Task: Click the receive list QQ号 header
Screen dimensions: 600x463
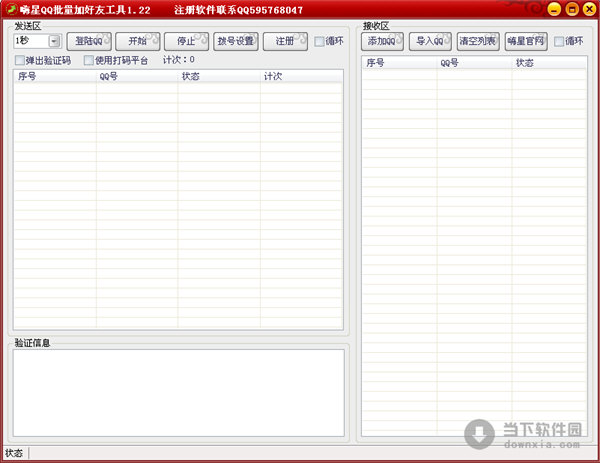Action: [474, 63]
